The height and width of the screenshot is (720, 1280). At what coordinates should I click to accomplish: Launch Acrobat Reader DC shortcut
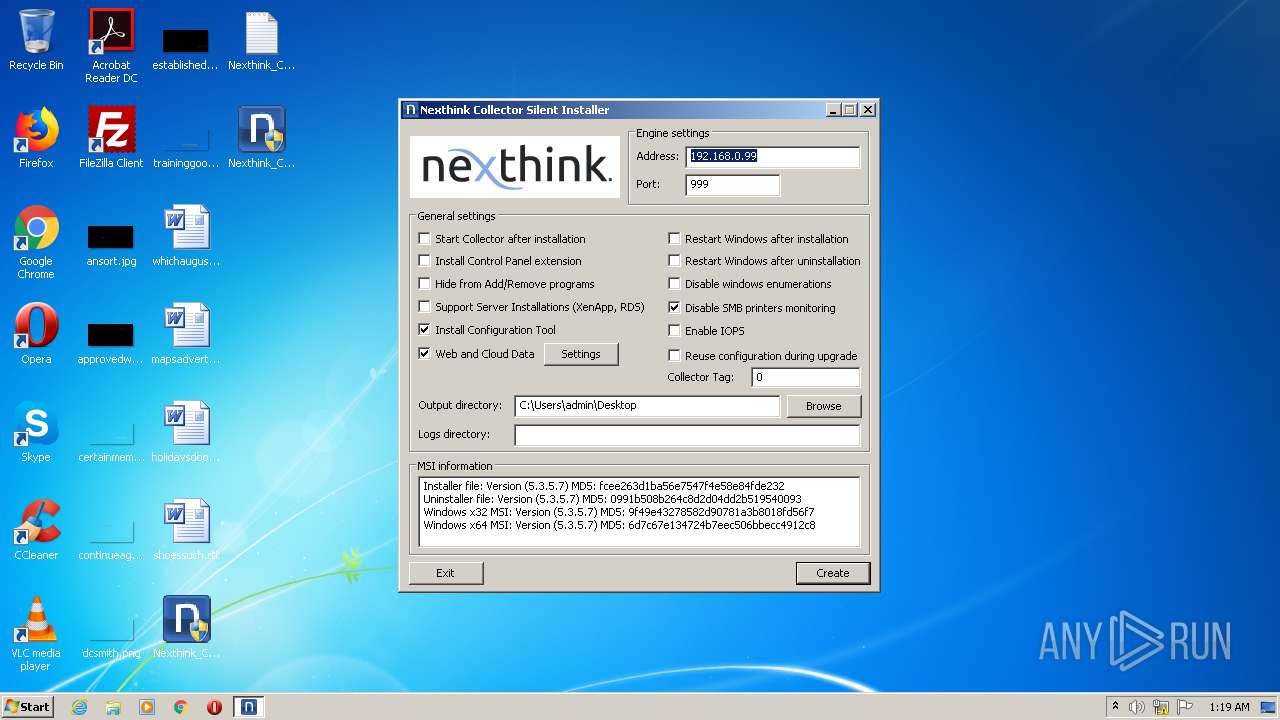pos(111,46)
